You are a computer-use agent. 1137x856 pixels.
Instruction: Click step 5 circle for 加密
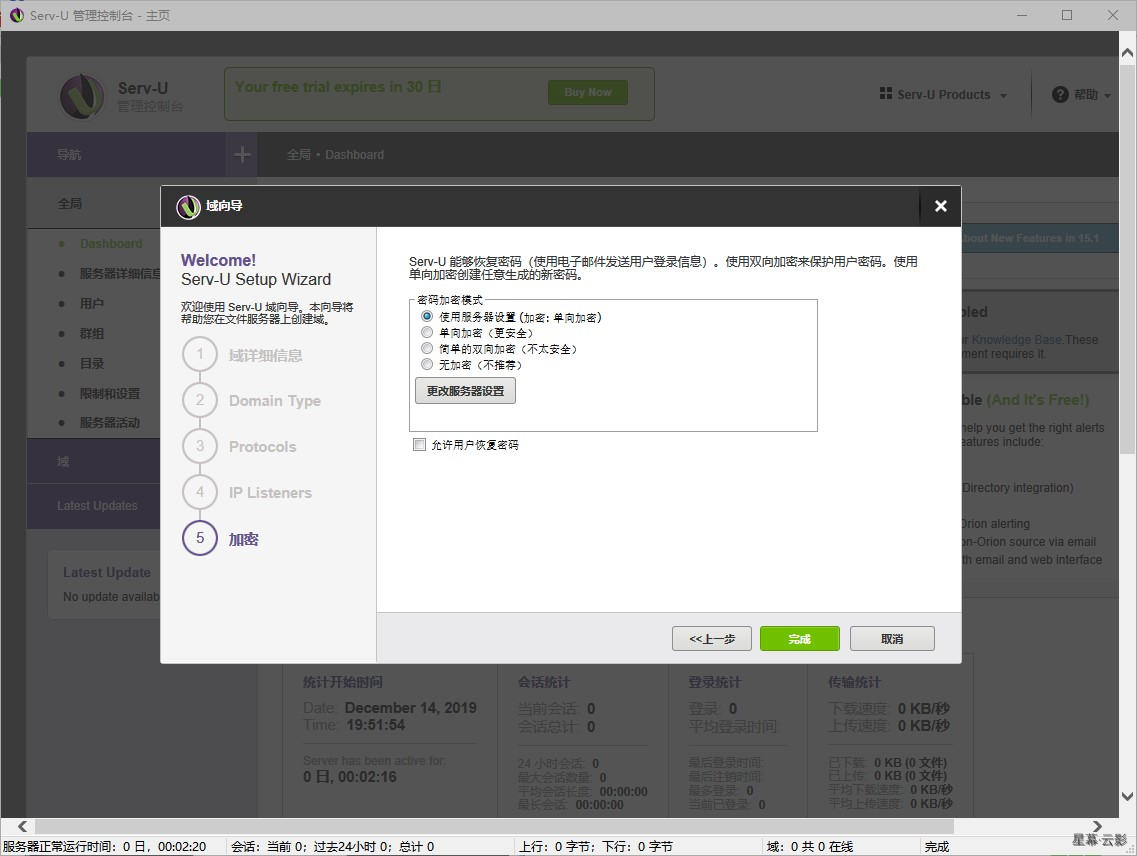(x=200, y=539)
